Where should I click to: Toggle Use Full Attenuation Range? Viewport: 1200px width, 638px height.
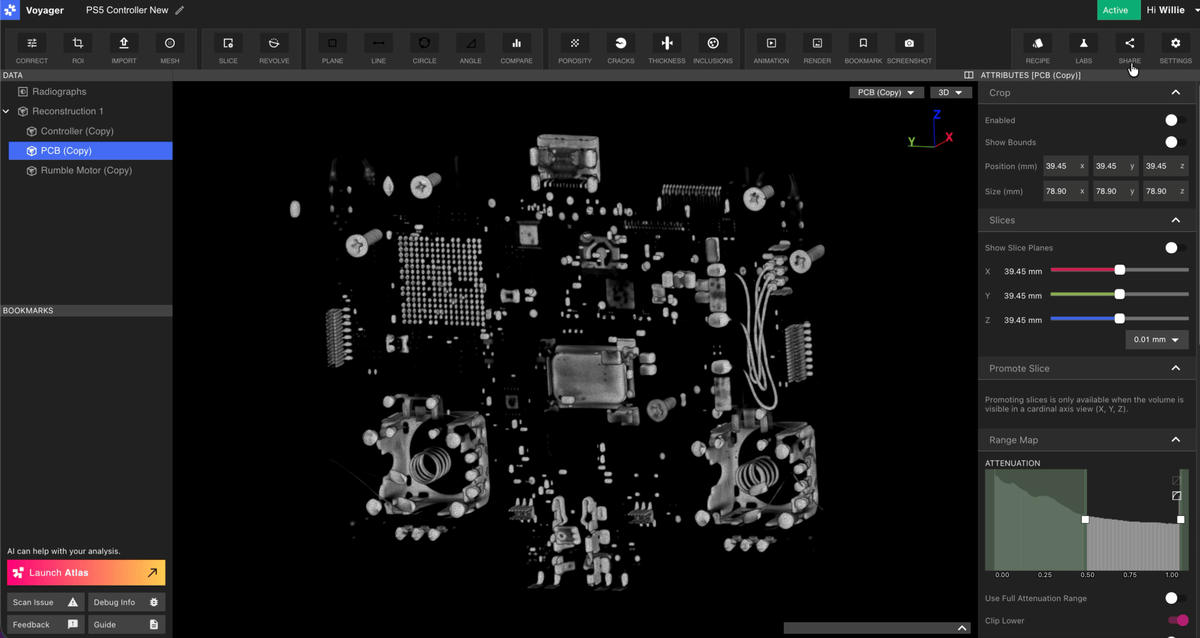1176,598
